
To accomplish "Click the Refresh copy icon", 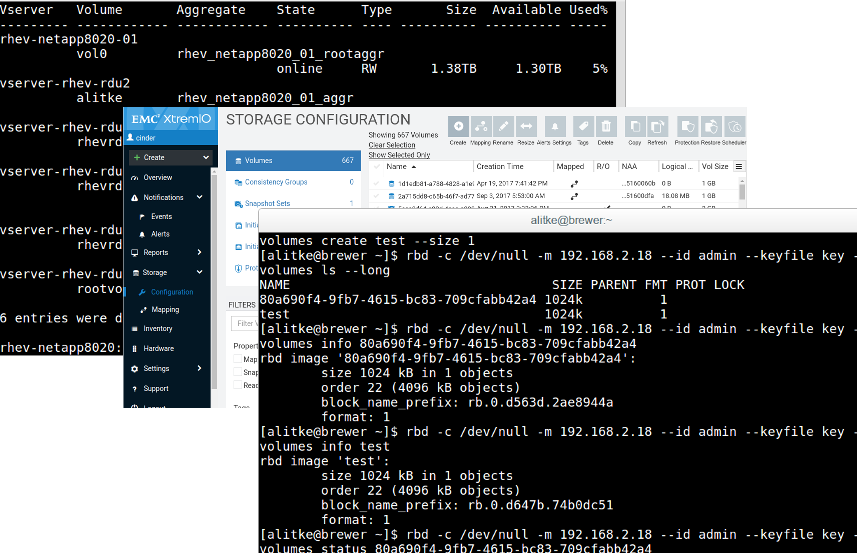I will pyautogui.click(x=658, y=127).
